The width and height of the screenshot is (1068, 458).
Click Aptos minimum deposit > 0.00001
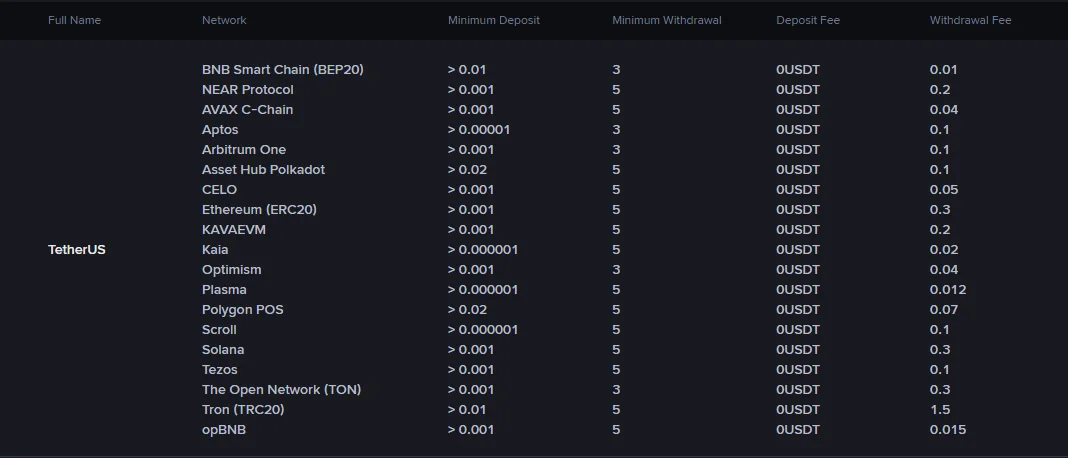[479, 129]
